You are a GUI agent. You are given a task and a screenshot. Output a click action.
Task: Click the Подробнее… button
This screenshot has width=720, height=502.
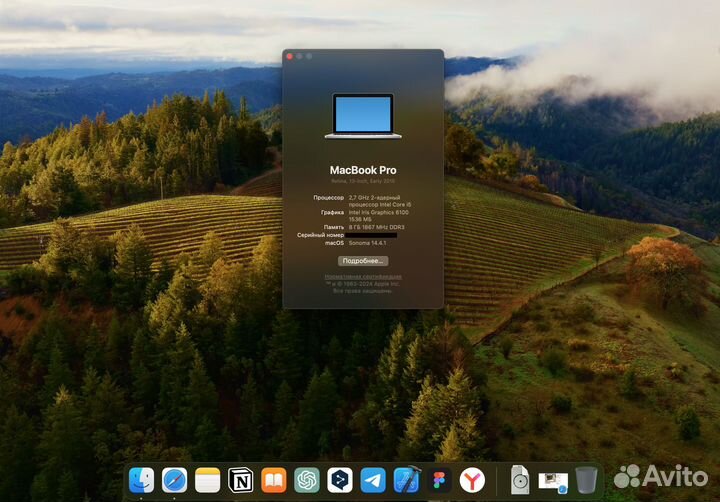pos(363,261)
